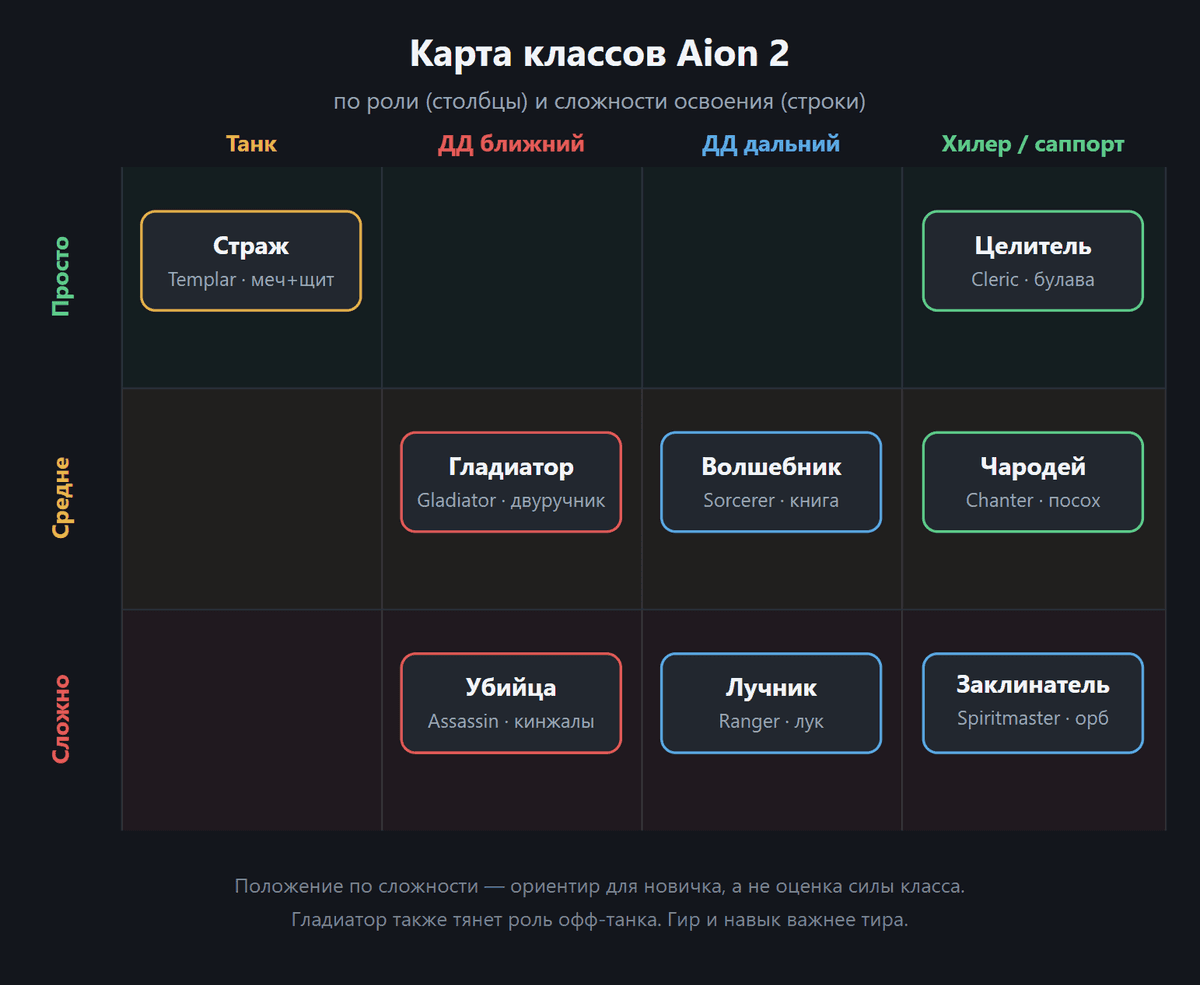Click the empty Танк / Сложно cell
Viewport: 1200px width, 985px height.
coord(251,720)
